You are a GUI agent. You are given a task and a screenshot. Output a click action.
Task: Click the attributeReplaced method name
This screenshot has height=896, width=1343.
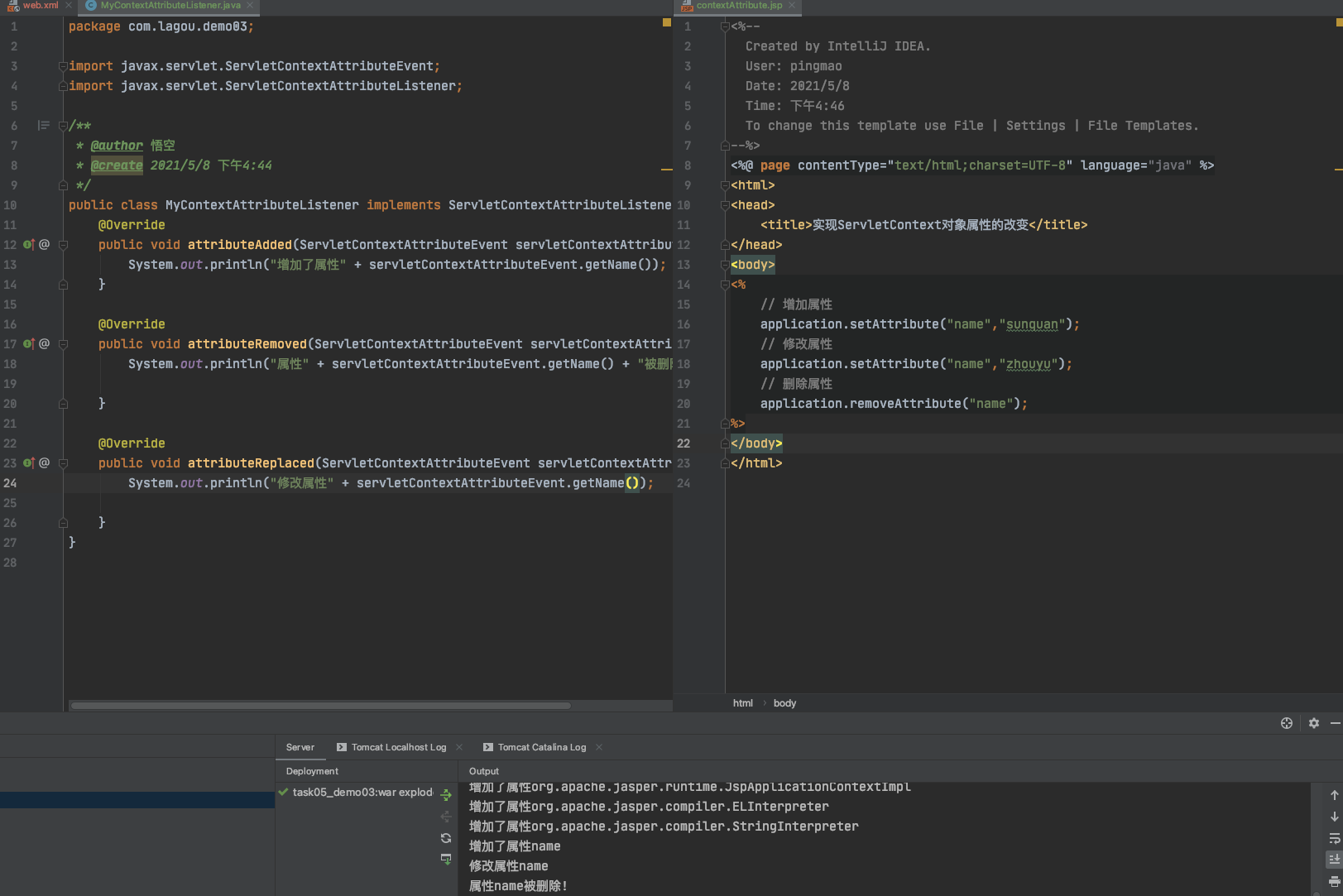pyautogui.click(x=251, y=463)
